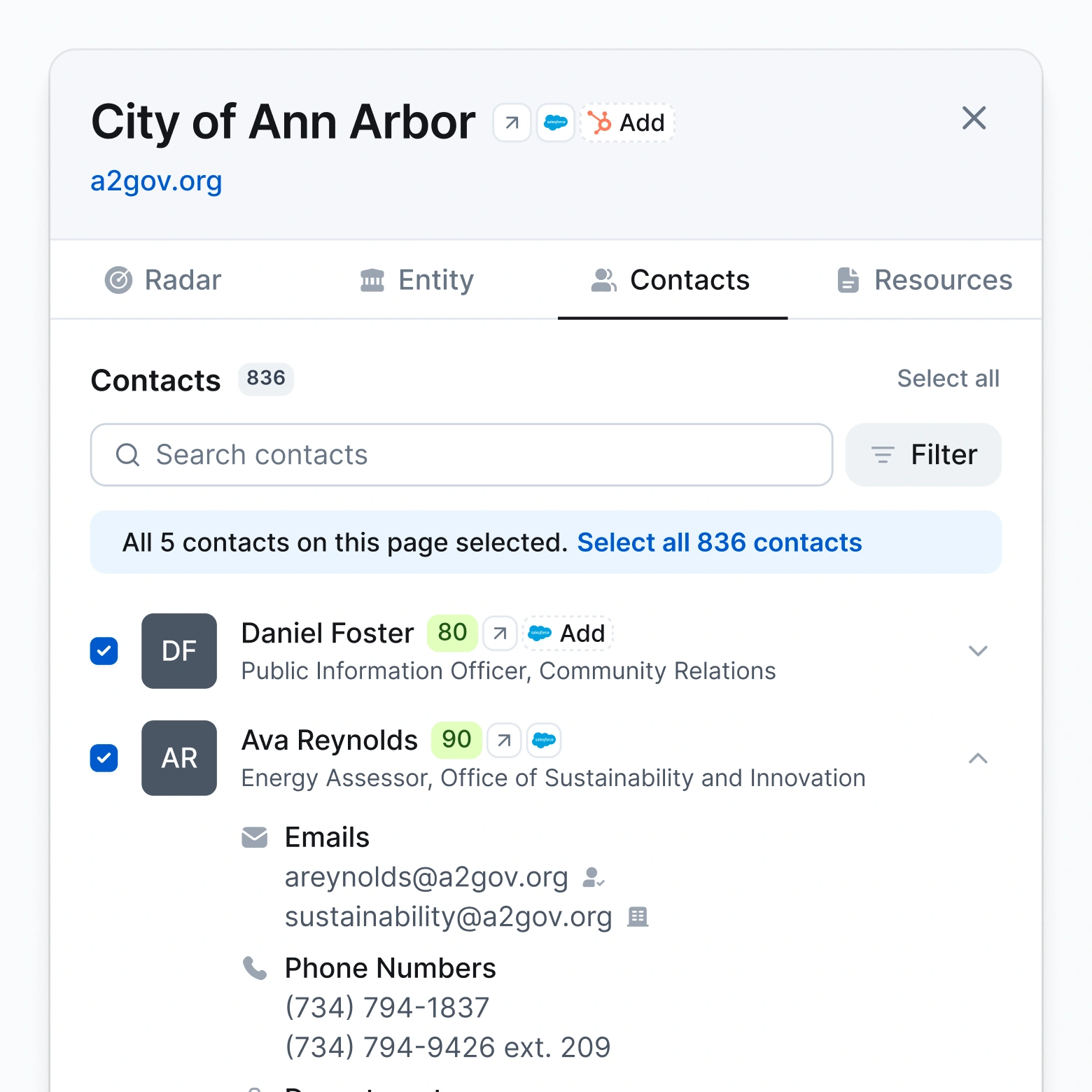Viewport: 1092px width, 1092px height.
Task: Open the a2gov.org website link
Action: pos(155,181)
